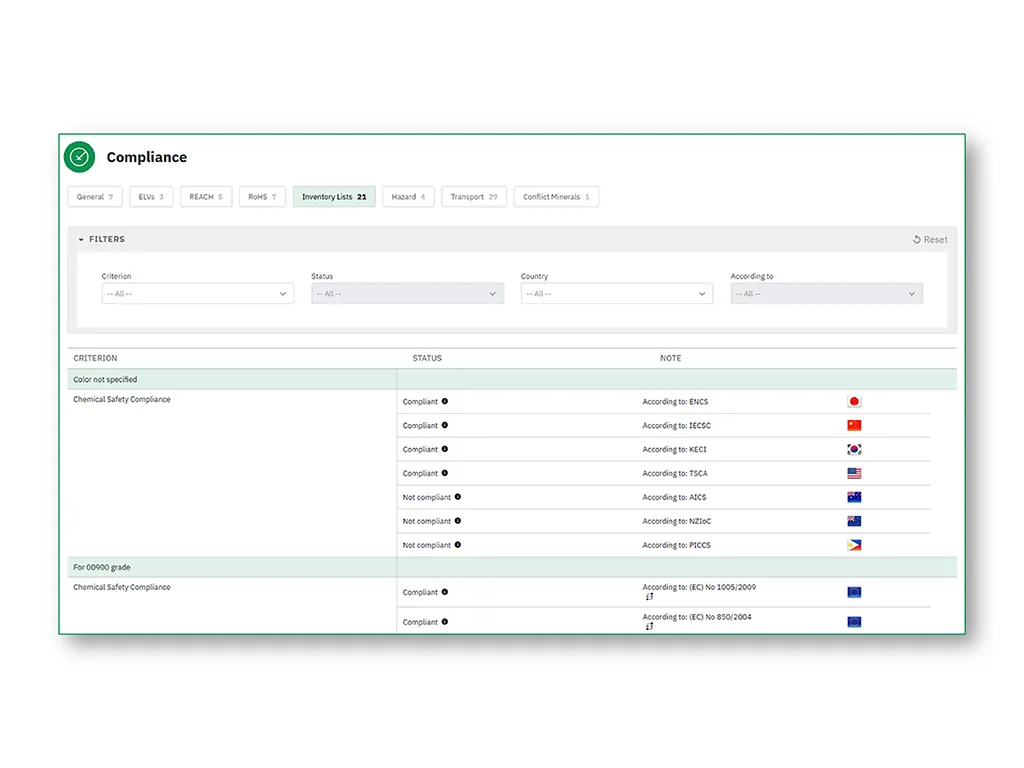Click the green Compliance checkmark icon
This screenshot has height=768, width=1024.
point(79,157)
